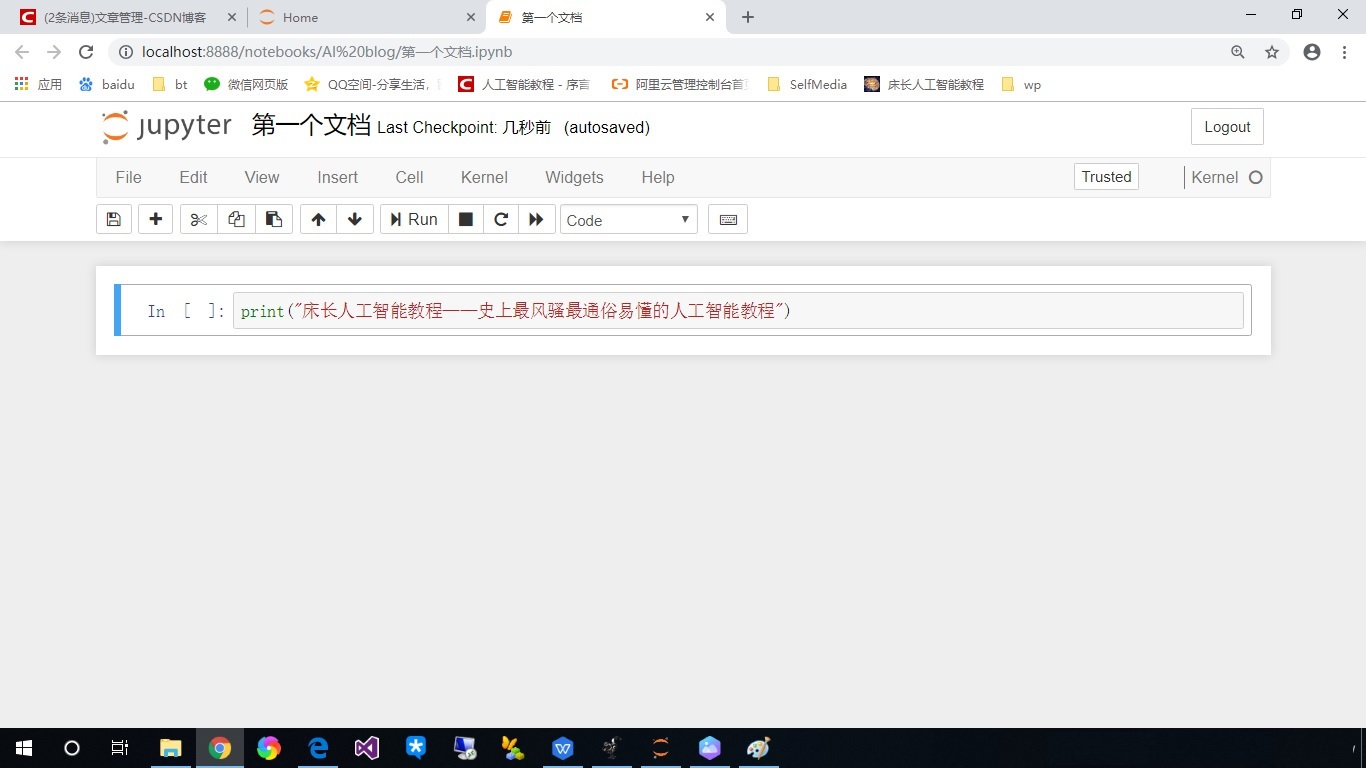This screenshot has width=1366, height=768.
Task: Interrupt the kernel with the stop icon
Action: click(466, 219)
